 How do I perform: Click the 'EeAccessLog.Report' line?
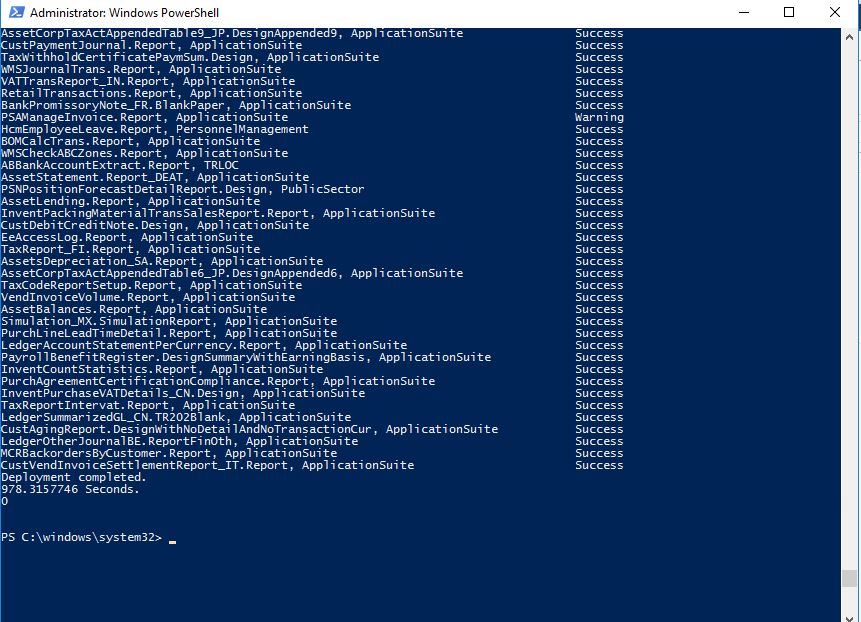click(x=127, y=237)
